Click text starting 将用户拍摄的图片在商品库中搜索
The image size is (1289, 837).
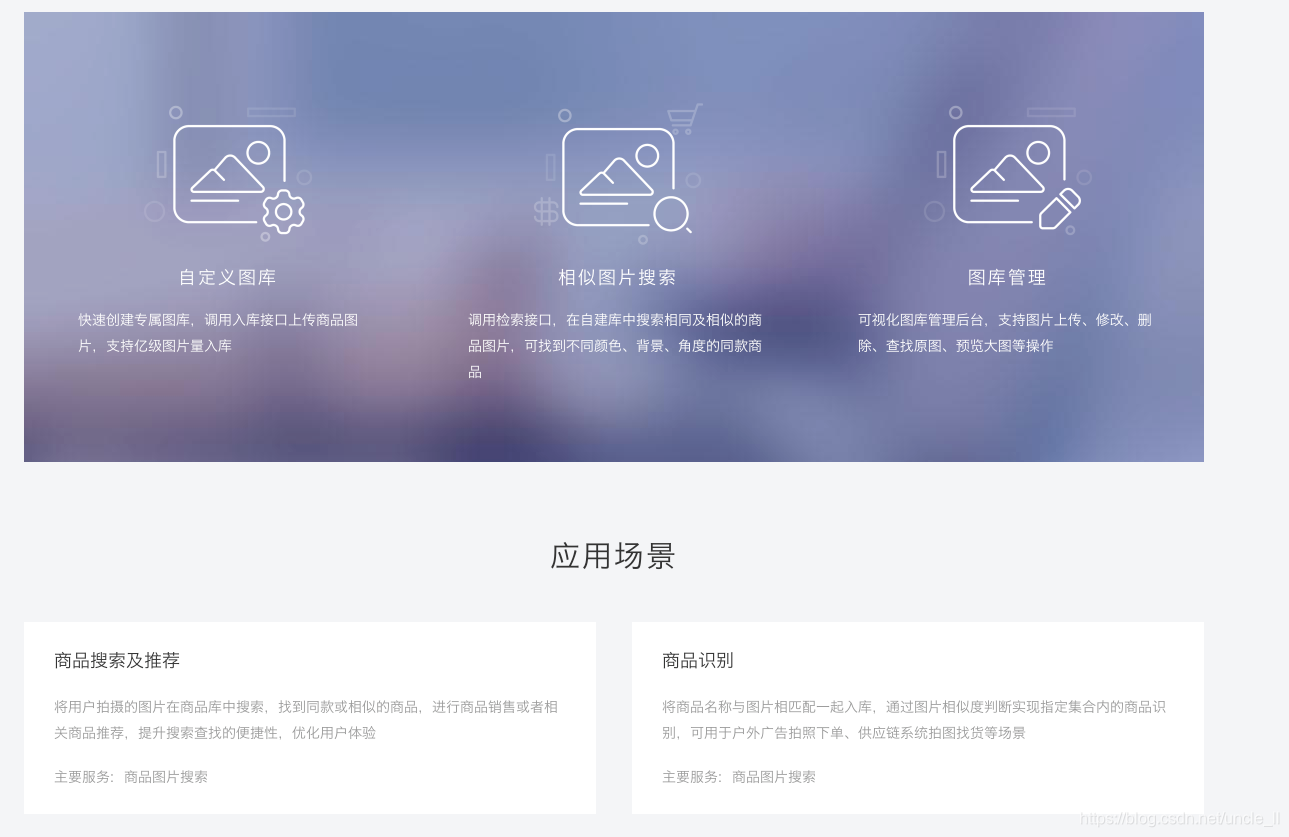point(306,720)
